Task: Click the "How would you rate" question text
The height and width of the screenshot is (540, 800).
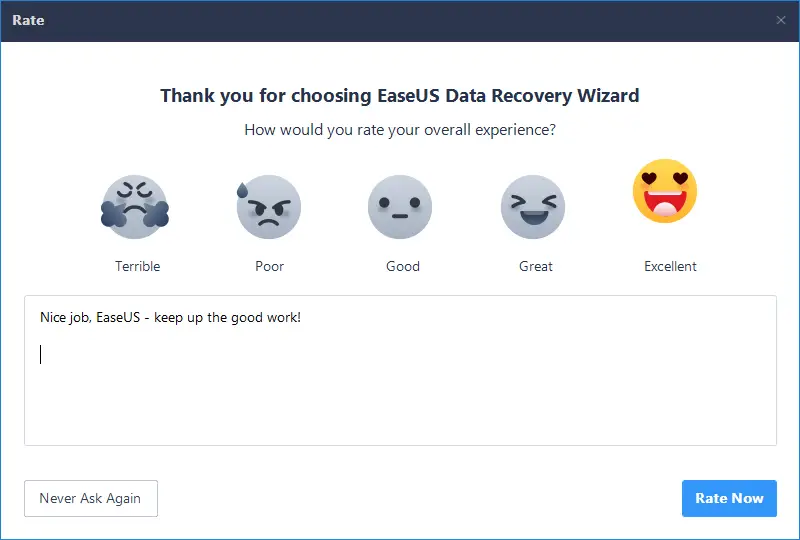Action: click(400, 130)
